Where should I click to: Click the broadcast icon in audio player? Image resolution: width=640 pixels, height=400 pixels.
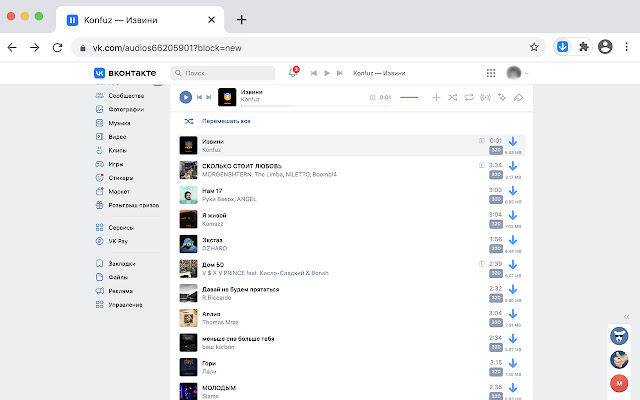[485, 97]
